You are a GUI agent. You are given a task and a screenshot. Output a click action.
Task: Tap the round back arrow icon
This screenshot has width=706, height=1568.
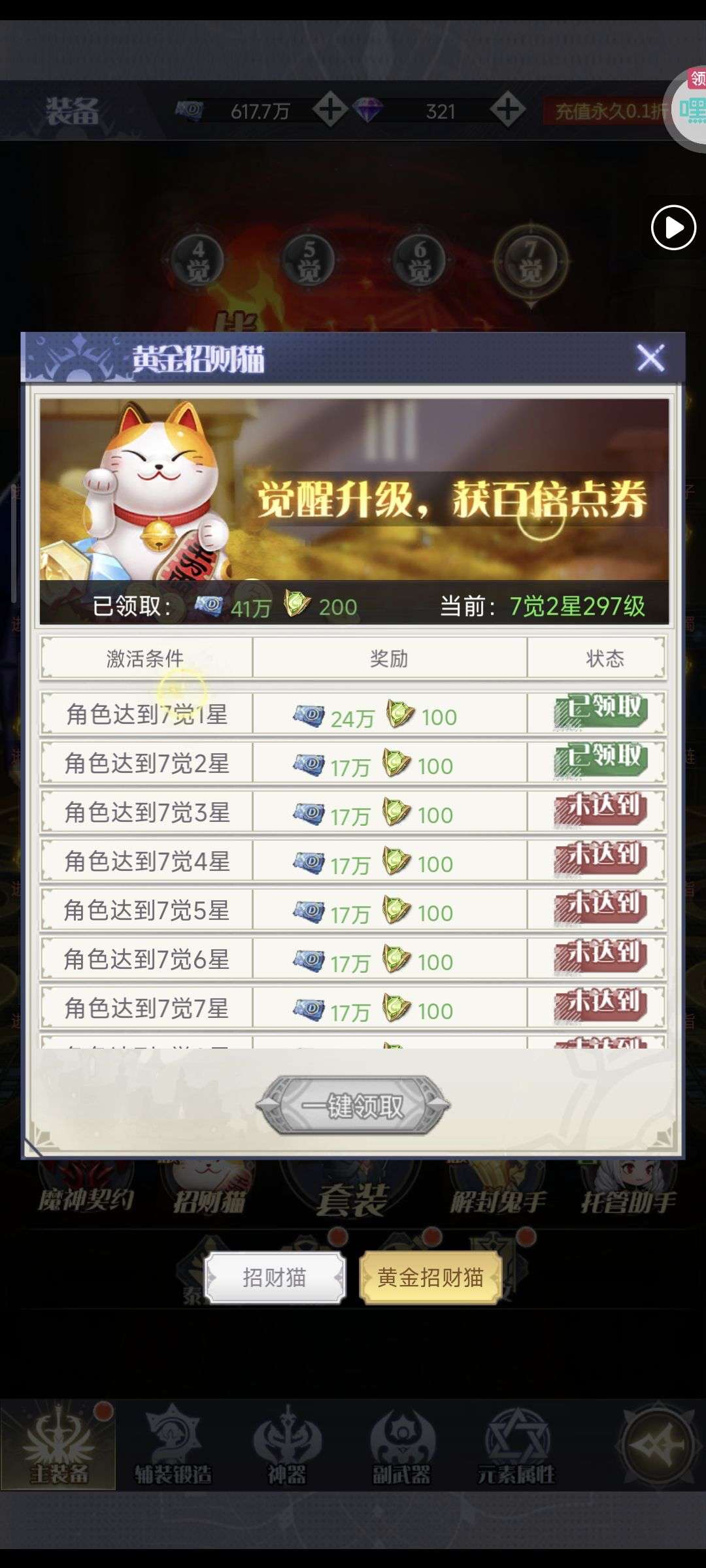pyautogui.click(x=657, y=1445)
